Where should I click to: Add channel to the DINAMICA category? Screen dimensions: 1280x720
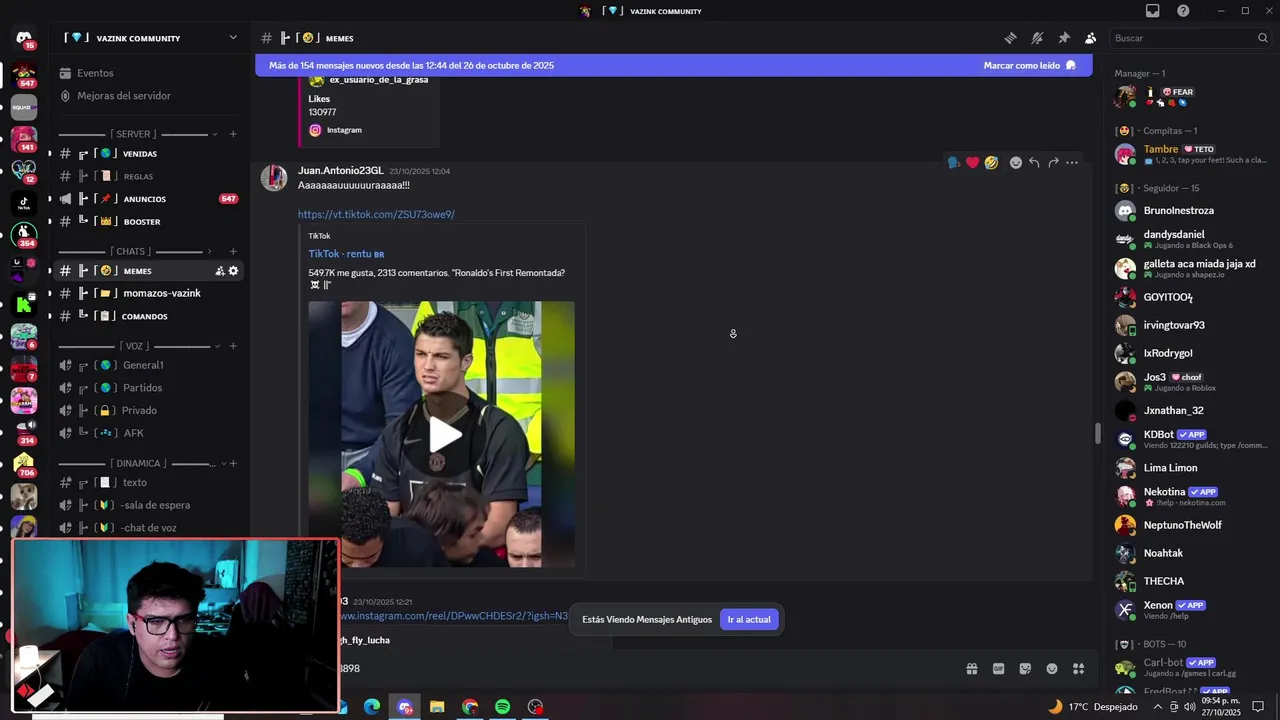coord(233,463)
